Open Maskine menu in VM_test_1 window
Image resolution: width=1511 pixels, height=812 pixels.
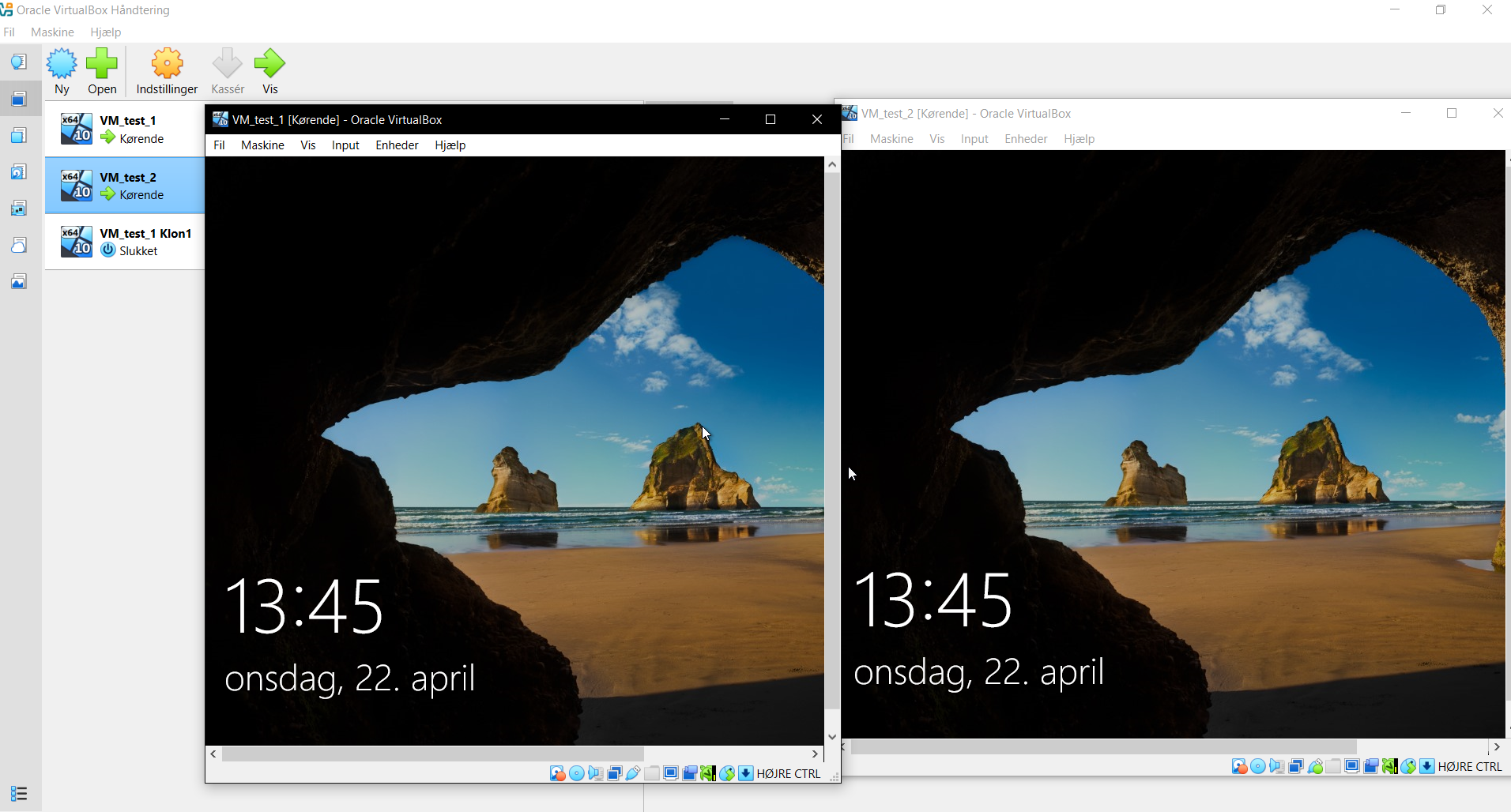click(x=262, y=145)
